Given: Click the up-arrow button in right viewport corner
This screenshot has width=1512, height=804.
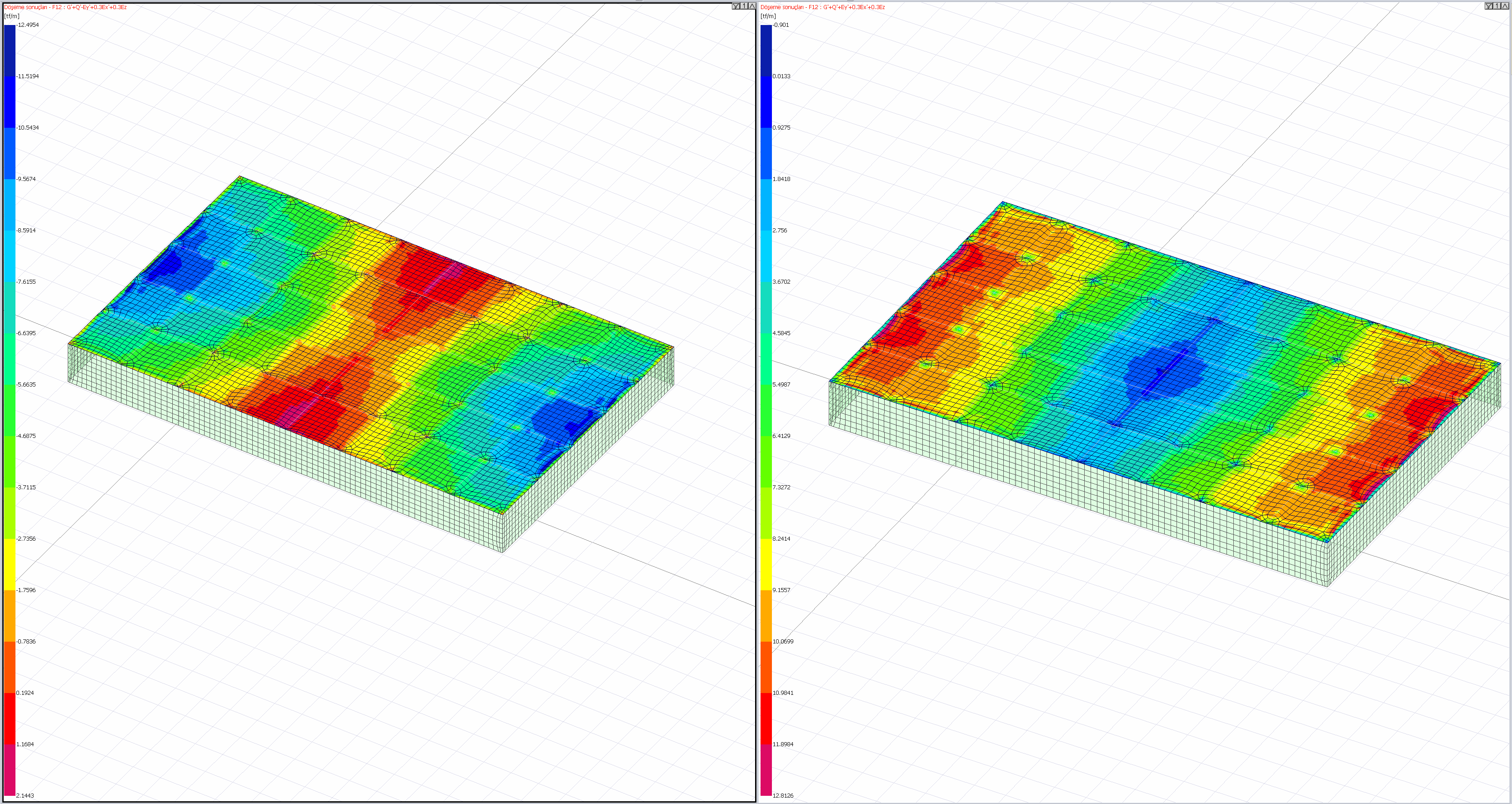Looking at the screenshot, I should coord(1504,6).
